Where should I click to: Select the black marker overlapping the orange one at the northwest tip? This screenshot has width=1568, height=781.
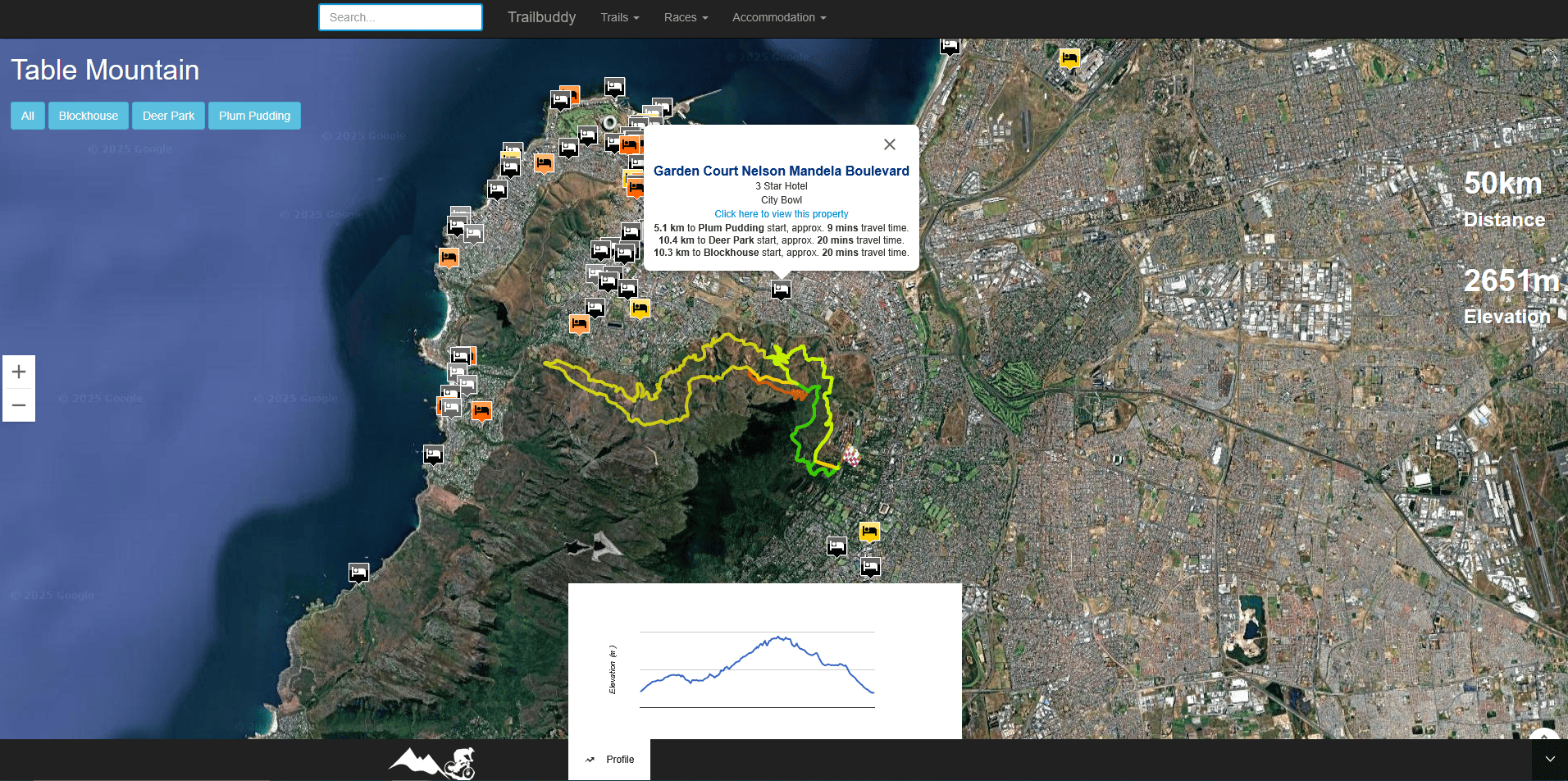coord(560,101)
